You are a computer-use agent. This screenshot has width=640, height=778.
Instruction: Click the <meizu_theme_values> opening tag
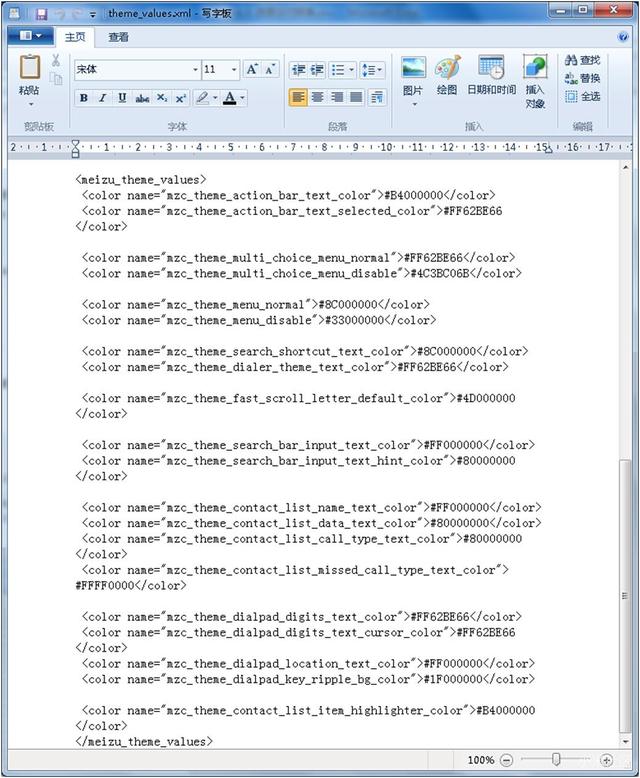(141, 180)
